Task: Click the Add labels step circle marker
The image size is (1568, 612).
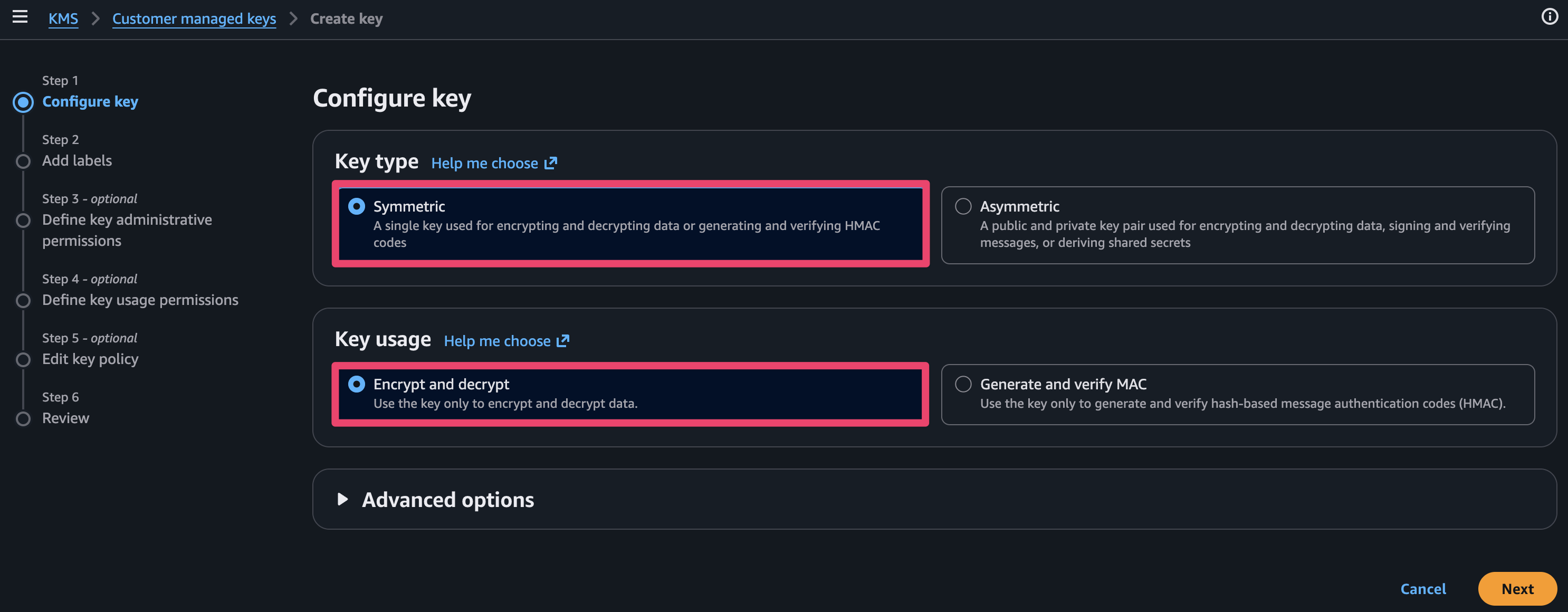Action: 23,161
